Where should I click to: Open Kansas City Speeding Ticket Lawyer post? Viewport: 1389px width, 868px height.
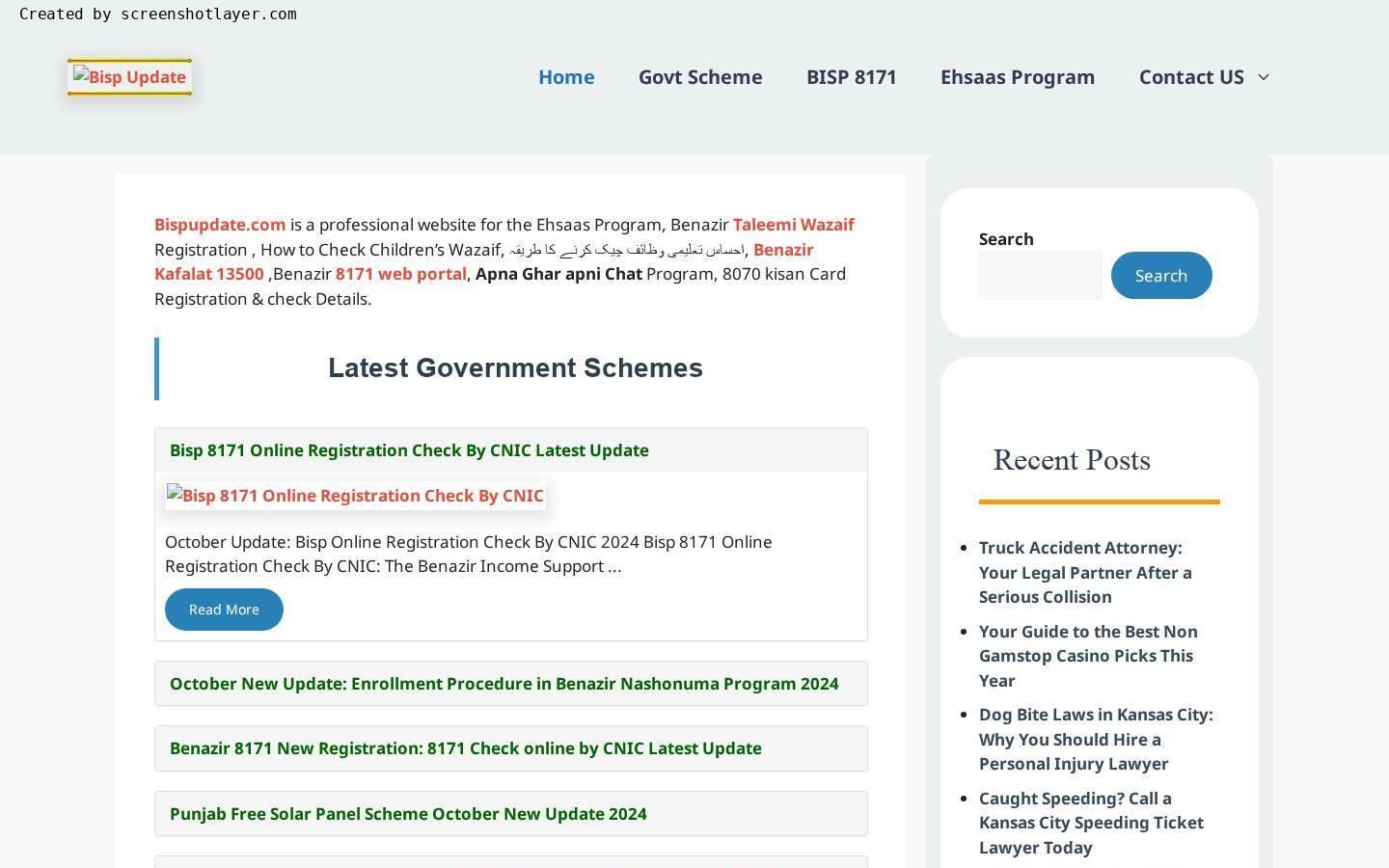tap(1091, 823)
